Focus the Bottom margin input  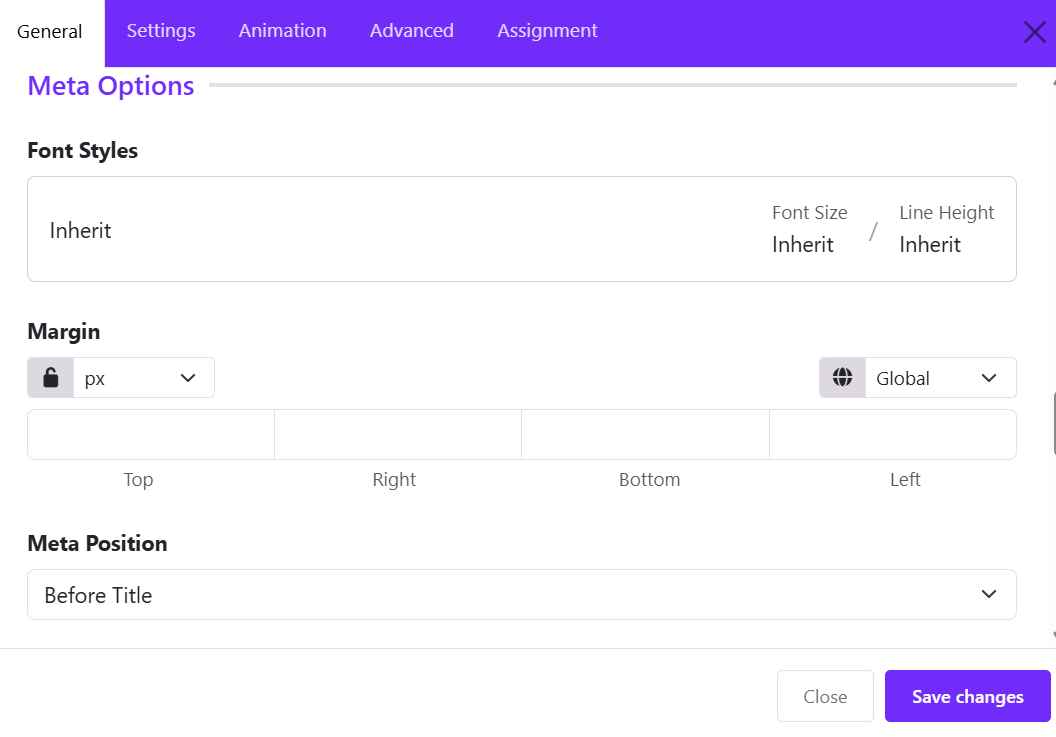[x=645, y=435]
